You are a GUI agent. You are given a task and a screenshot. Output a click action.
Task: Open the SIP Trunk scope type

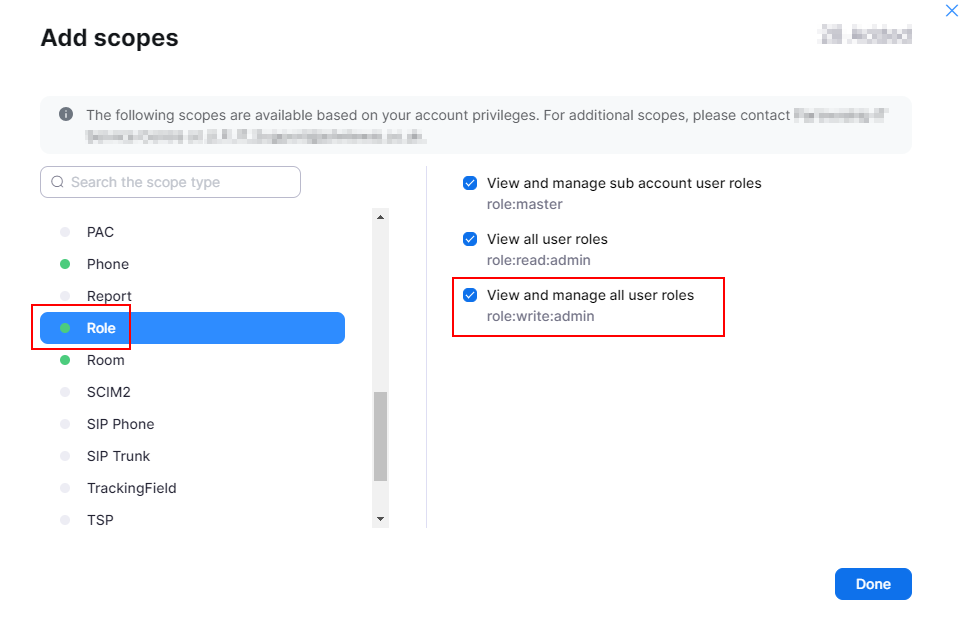118,456
